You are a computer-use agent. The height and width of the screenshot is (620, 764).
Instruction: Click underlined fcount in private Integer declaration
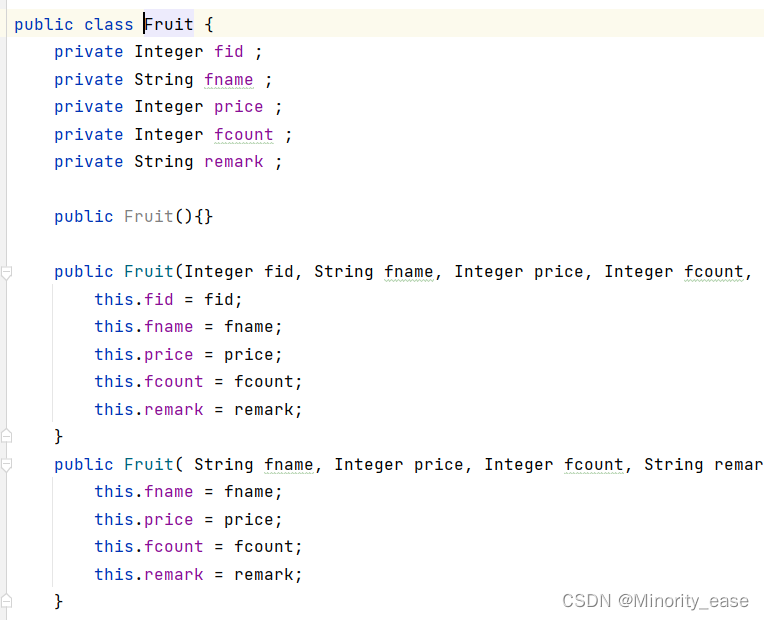[244, 135]
